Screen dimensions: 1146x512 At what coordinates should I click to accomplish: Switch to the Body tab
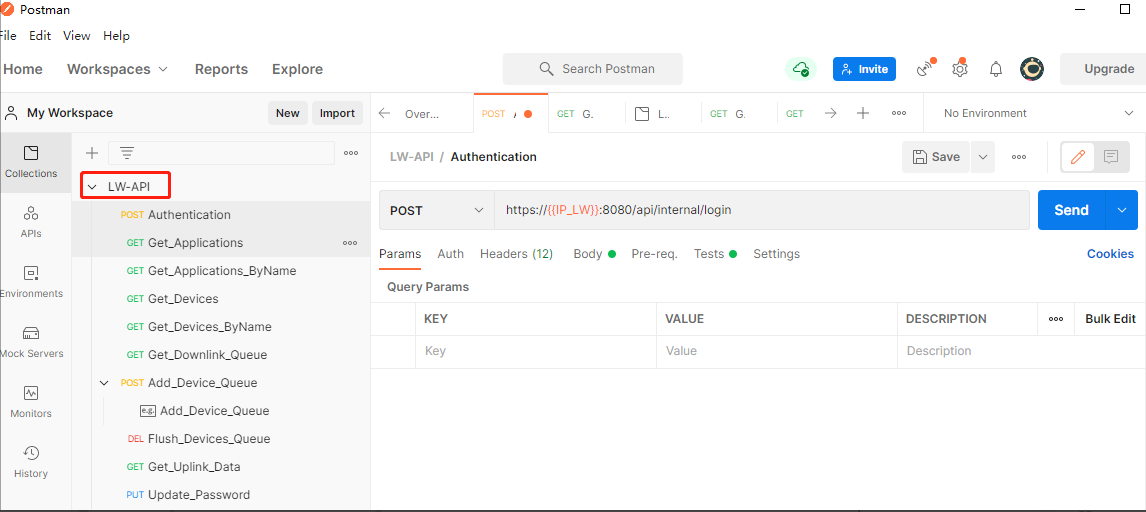(x=594, y=254)
